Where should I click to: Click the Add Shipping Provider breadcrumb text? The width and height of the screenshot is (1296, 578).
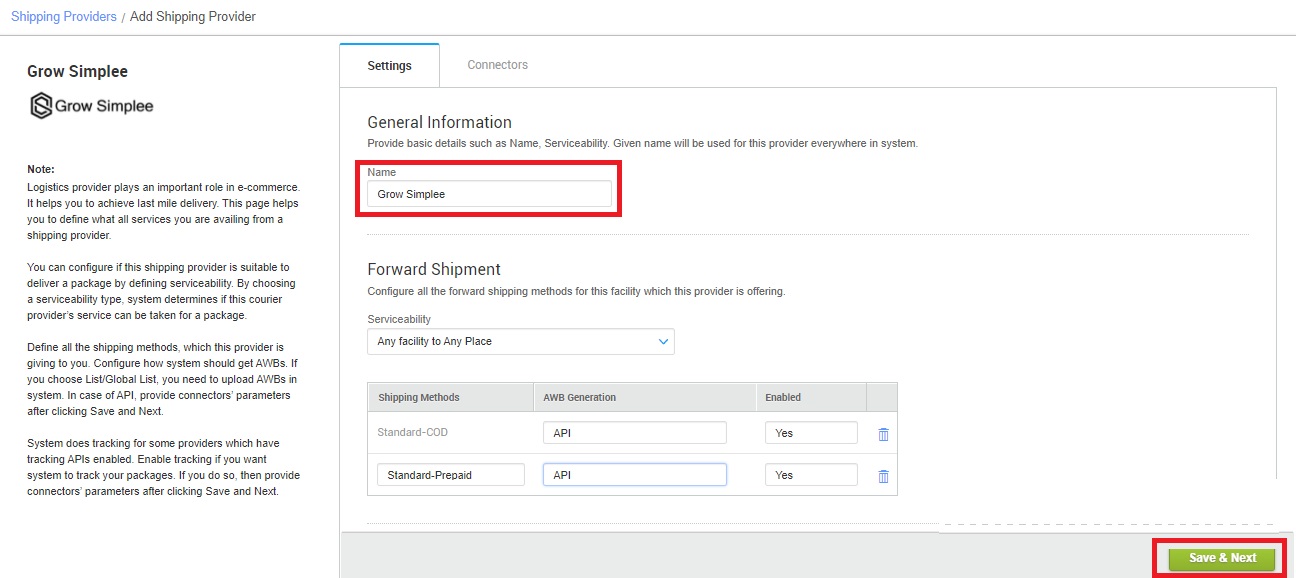coord(193,17)
